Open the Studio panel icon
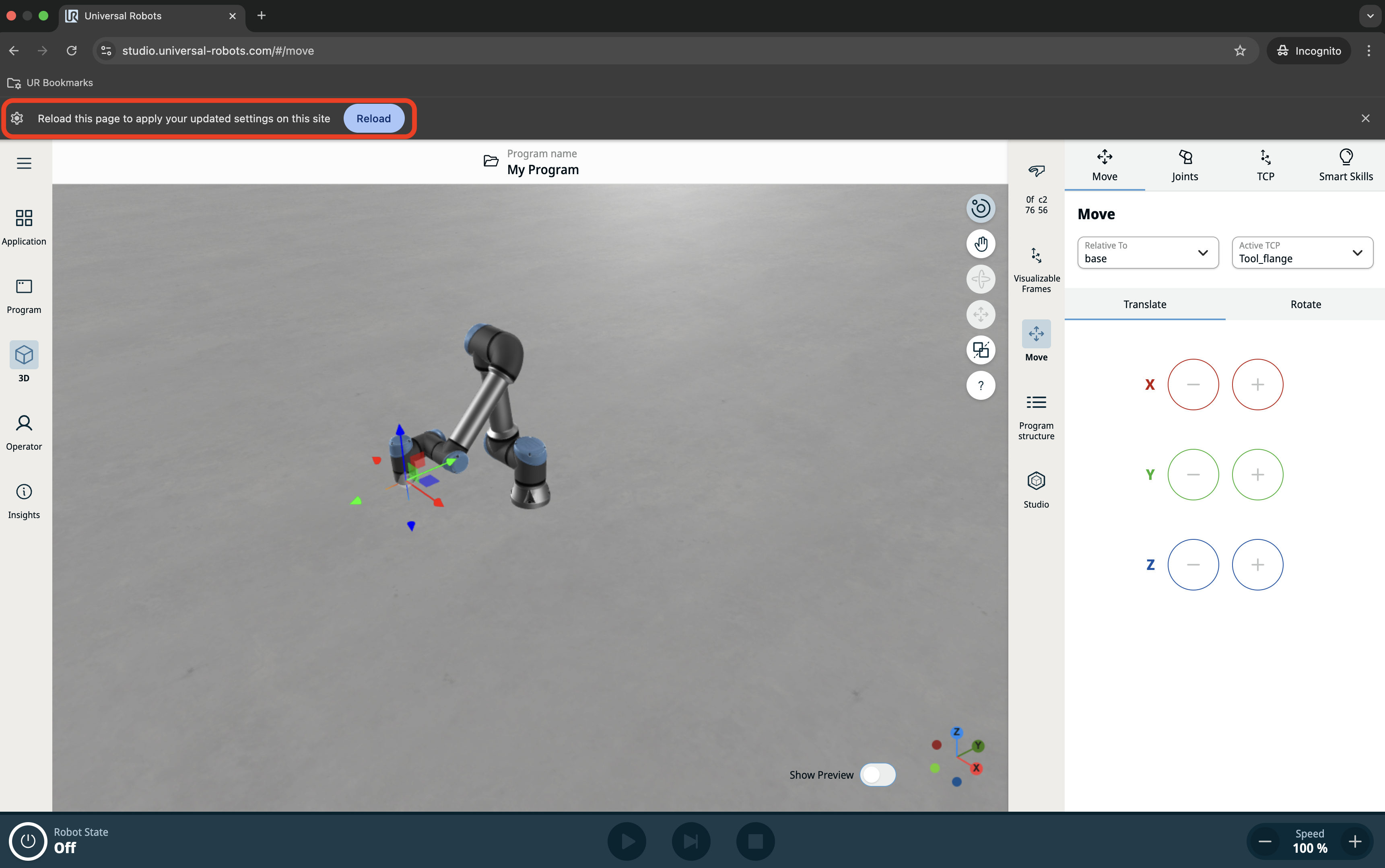The width and height of the screenshot is (1385, 868). click(1036, 489)
